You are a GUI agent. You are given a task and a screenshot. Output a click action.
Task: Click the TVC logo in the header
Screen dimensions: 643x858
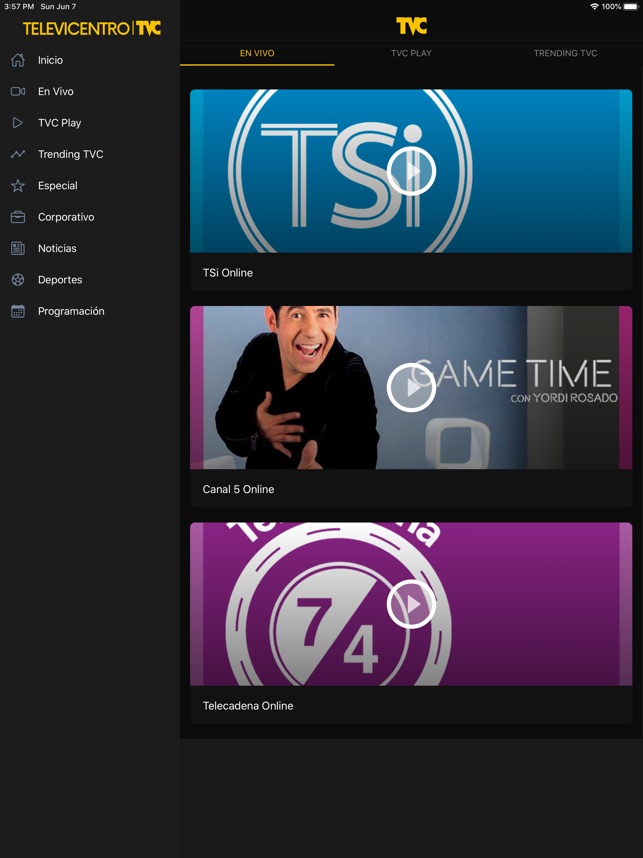click(412, 26)
